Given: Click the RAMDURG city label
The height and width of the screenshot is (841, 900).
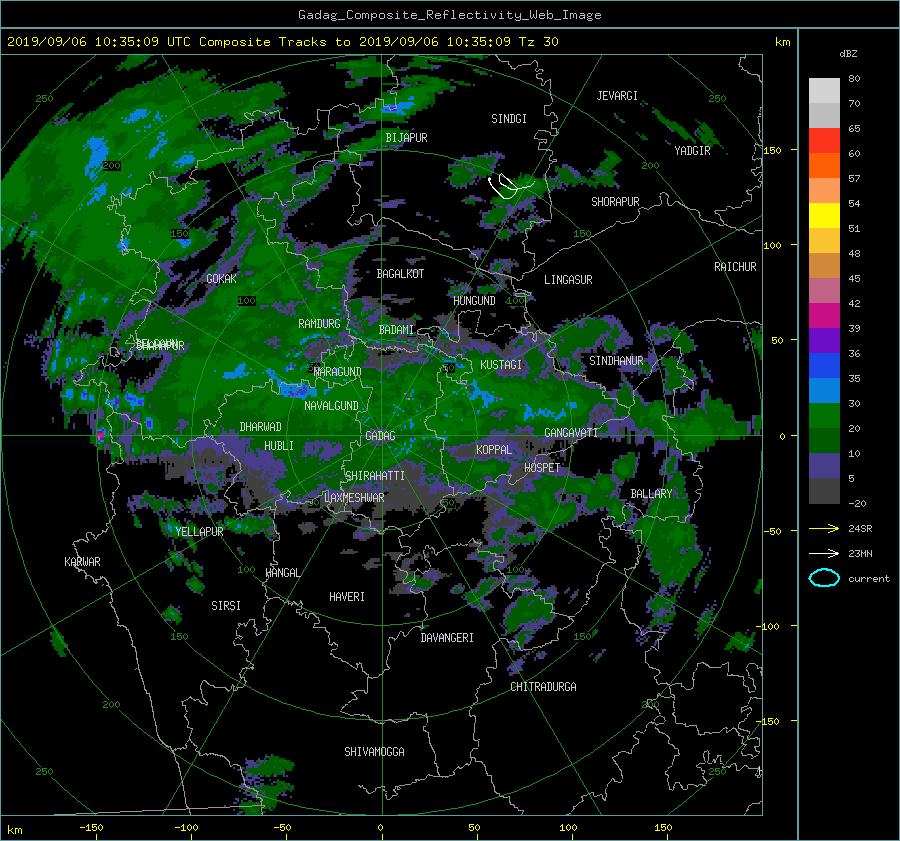Looking at the screenshot, I should pyautogui.click(x=319, y=324).
